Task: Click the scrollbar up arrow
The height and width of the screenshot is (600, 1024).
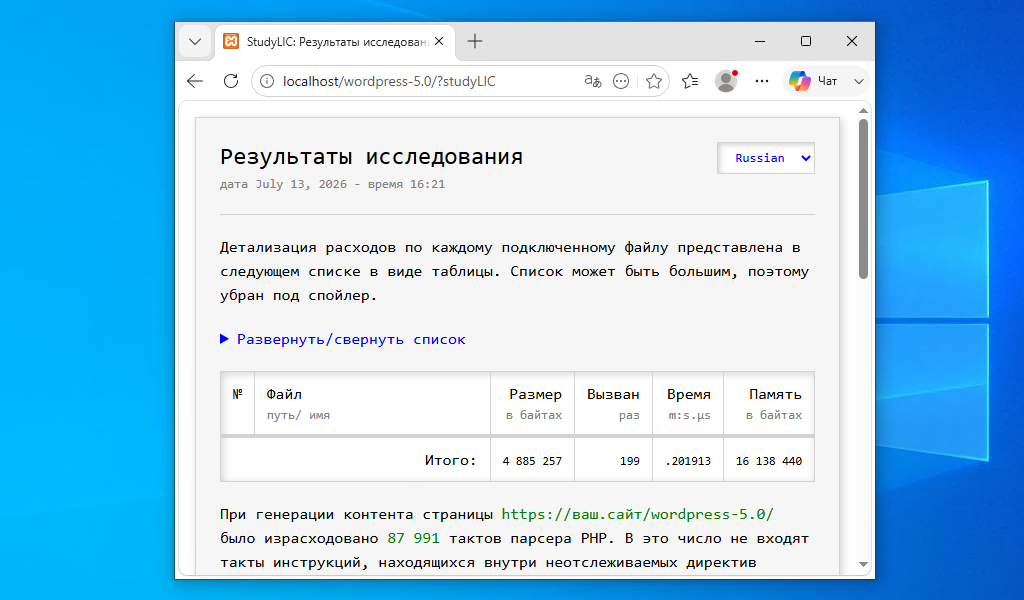Action: [863, 110]
